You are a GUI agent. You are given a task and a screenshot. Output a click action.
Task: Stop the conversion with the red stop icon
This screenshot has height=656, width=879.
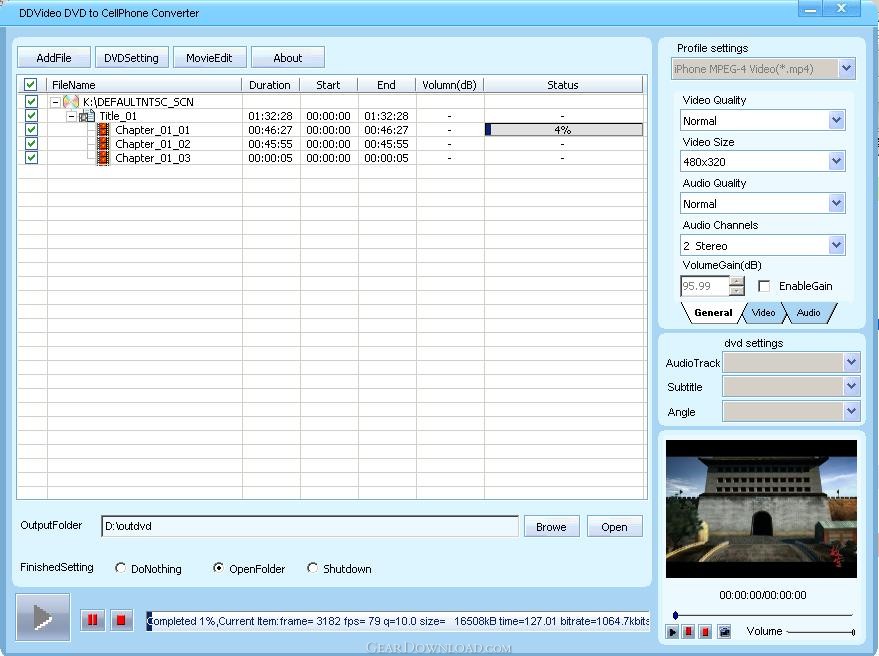[x=121, y=620]
